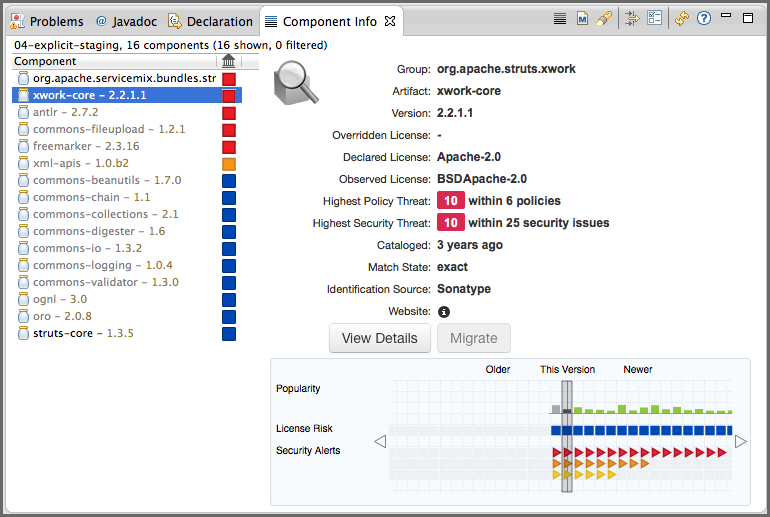Click Observed License value BSDApache-2.0
The image size is (770, 517).
pyautogui.click(x=482, y=179)
